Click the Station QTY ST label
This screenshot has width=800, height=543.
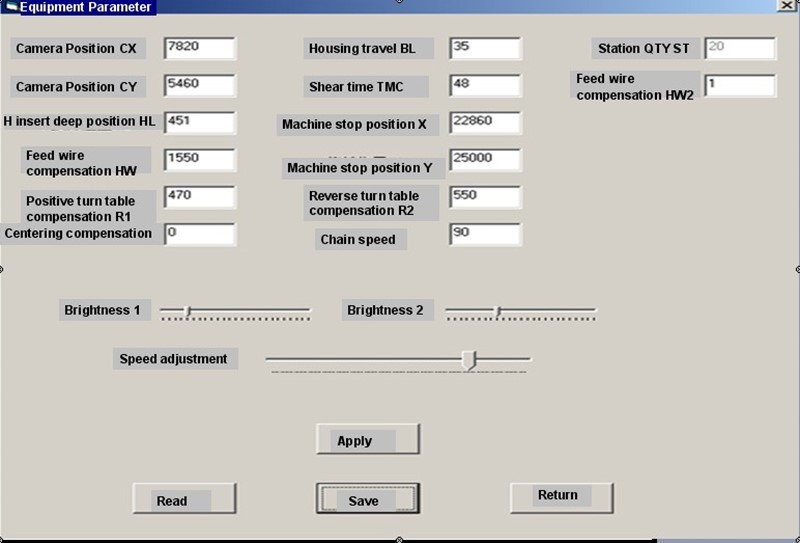pos(646,48)
